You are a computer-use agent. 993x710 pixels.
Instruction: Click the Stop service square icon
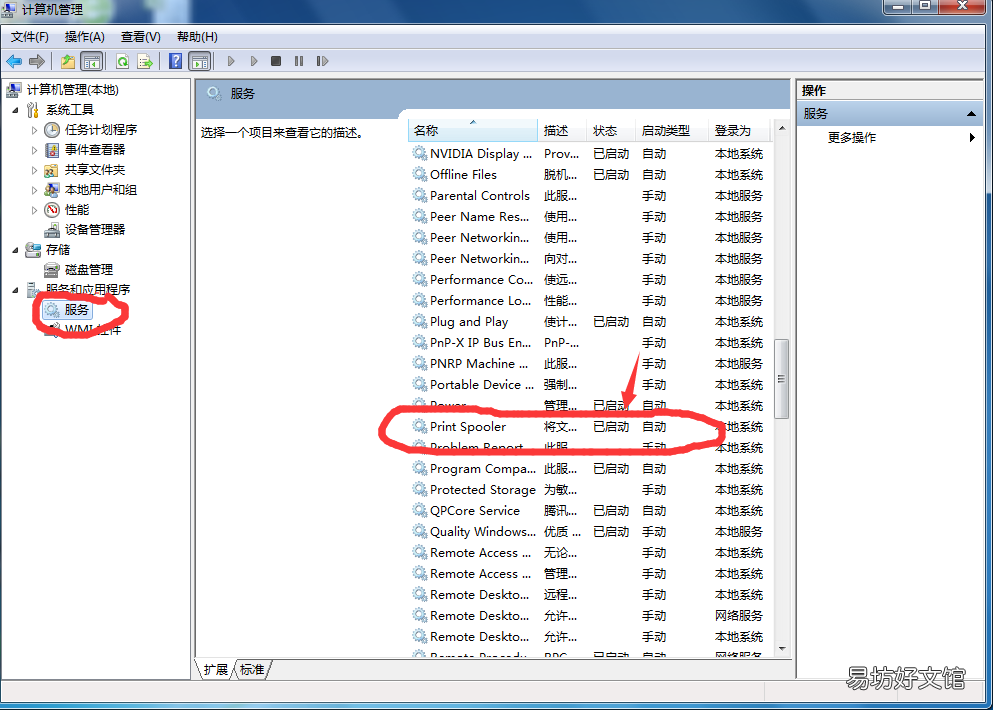tap(276, 61)
